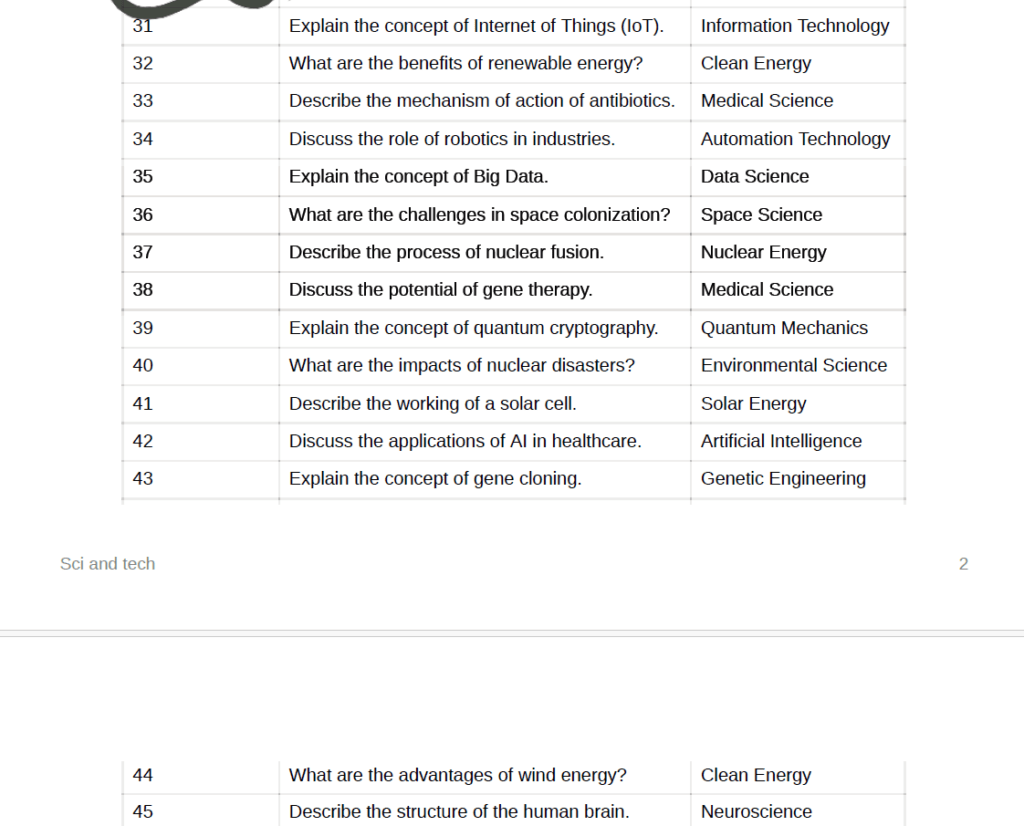1024x826 pixels.
Task: Select the 'Solar Energy' cell
Action: [x=753, y=404]
